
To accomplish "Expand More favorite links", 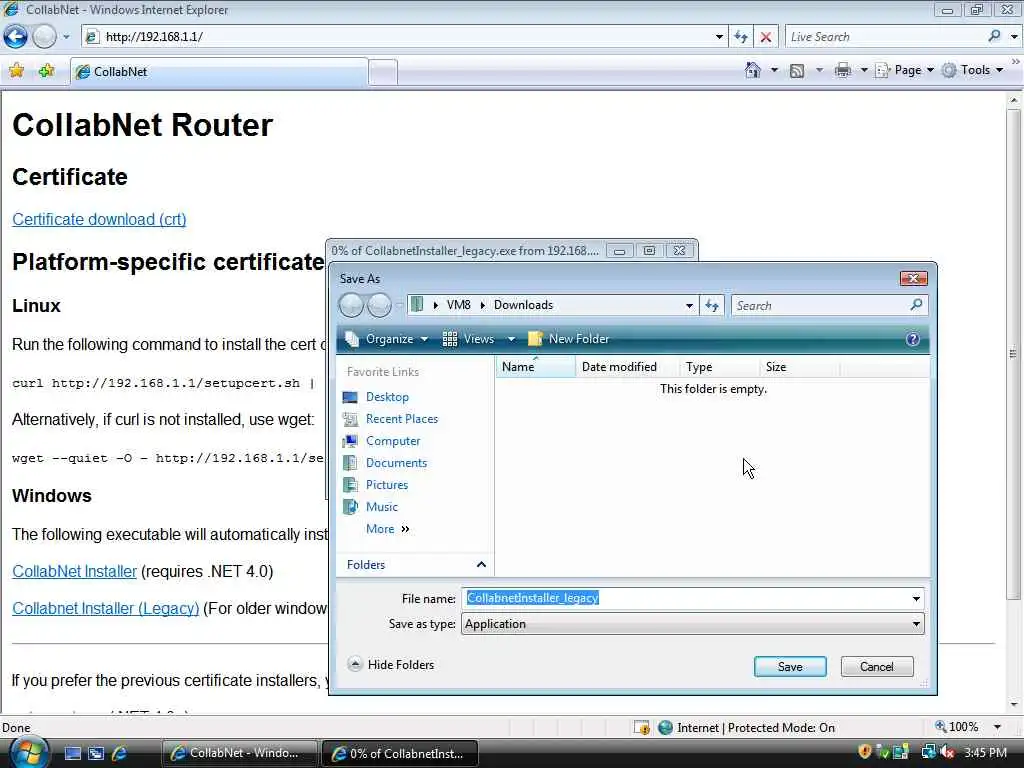I will coord(387,529).
